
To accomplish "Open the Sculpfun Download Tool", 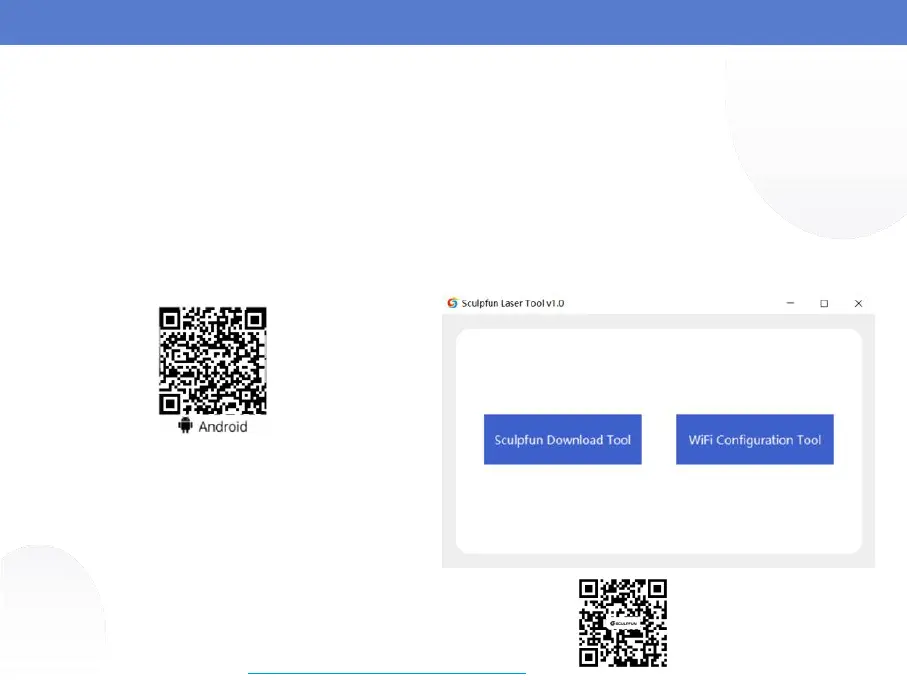I will [562, 439].
